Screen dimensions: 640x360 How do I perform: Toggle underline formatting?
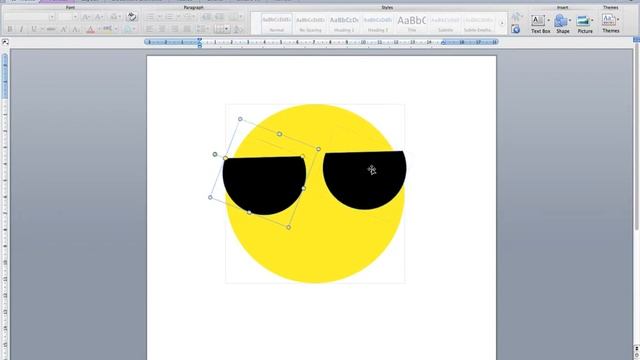point(34,29)
